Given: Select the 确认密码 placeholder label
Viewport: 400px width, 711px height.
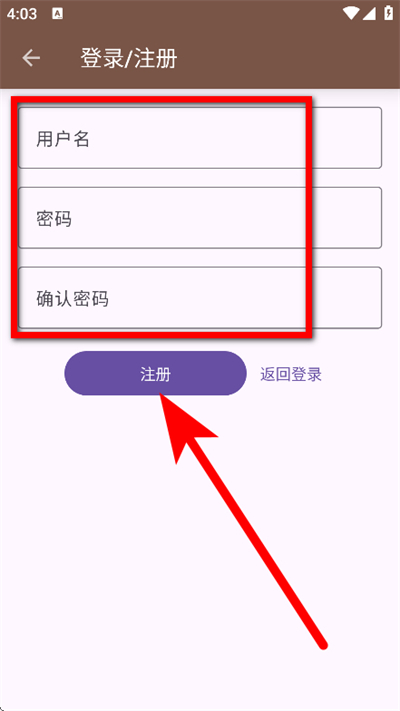Looking at the screenshot, I should tap(72, 299).
